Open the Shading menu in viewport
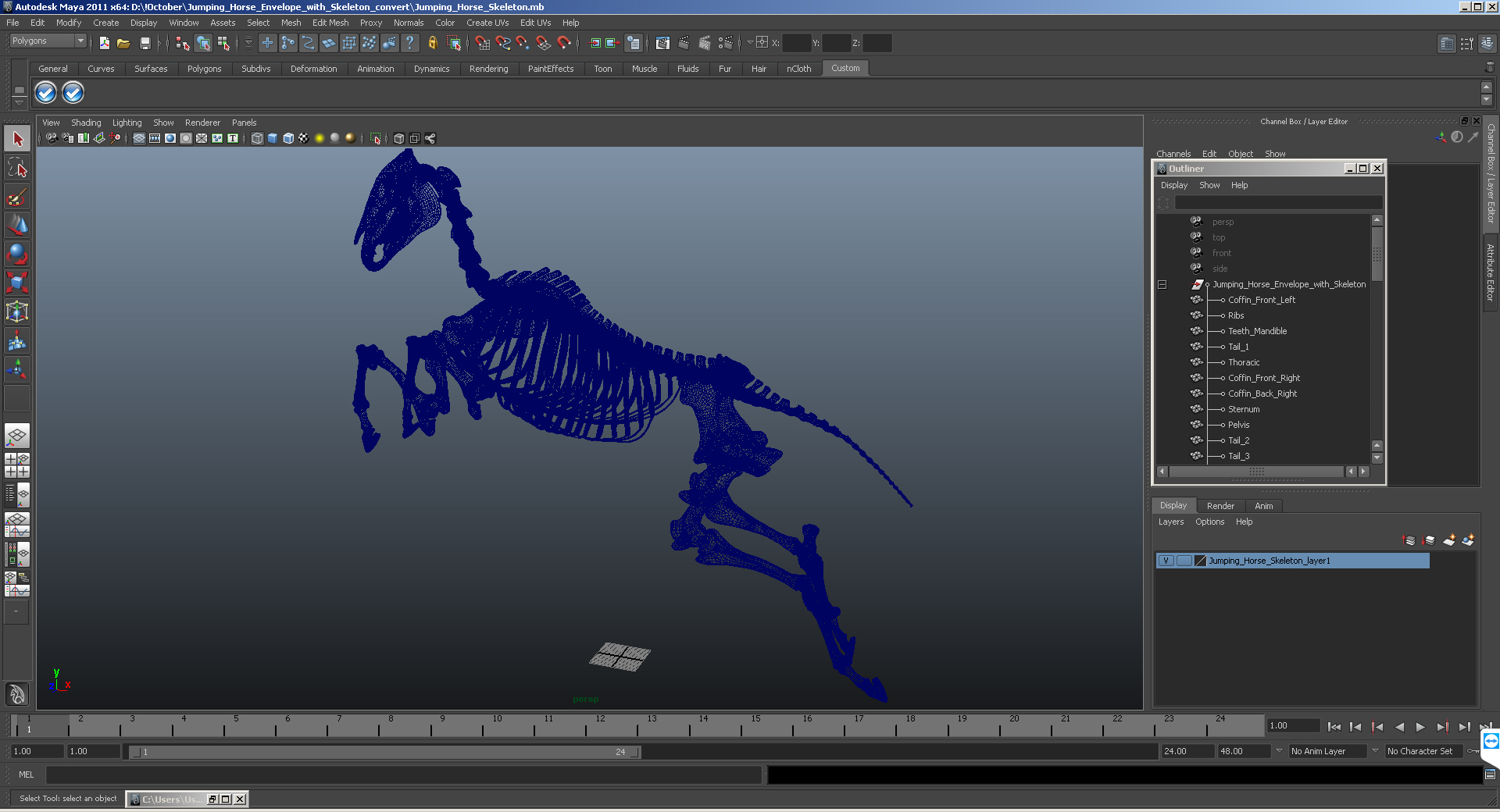1500x812 pixels. (86, 123)
